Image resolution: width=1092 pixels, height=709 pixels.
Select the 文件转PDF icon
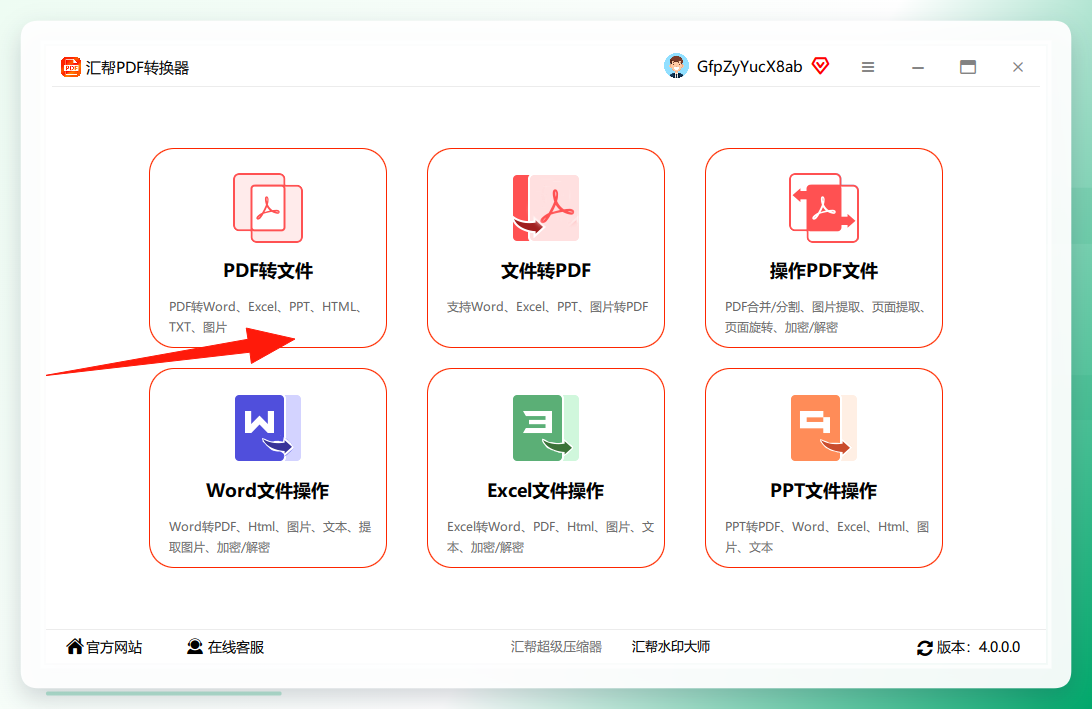[546, 208]
